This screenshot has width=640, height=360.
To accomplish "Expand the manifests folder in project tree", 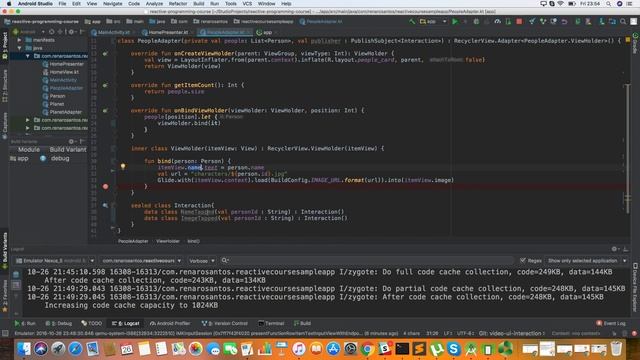I will [x=19, y=40].
